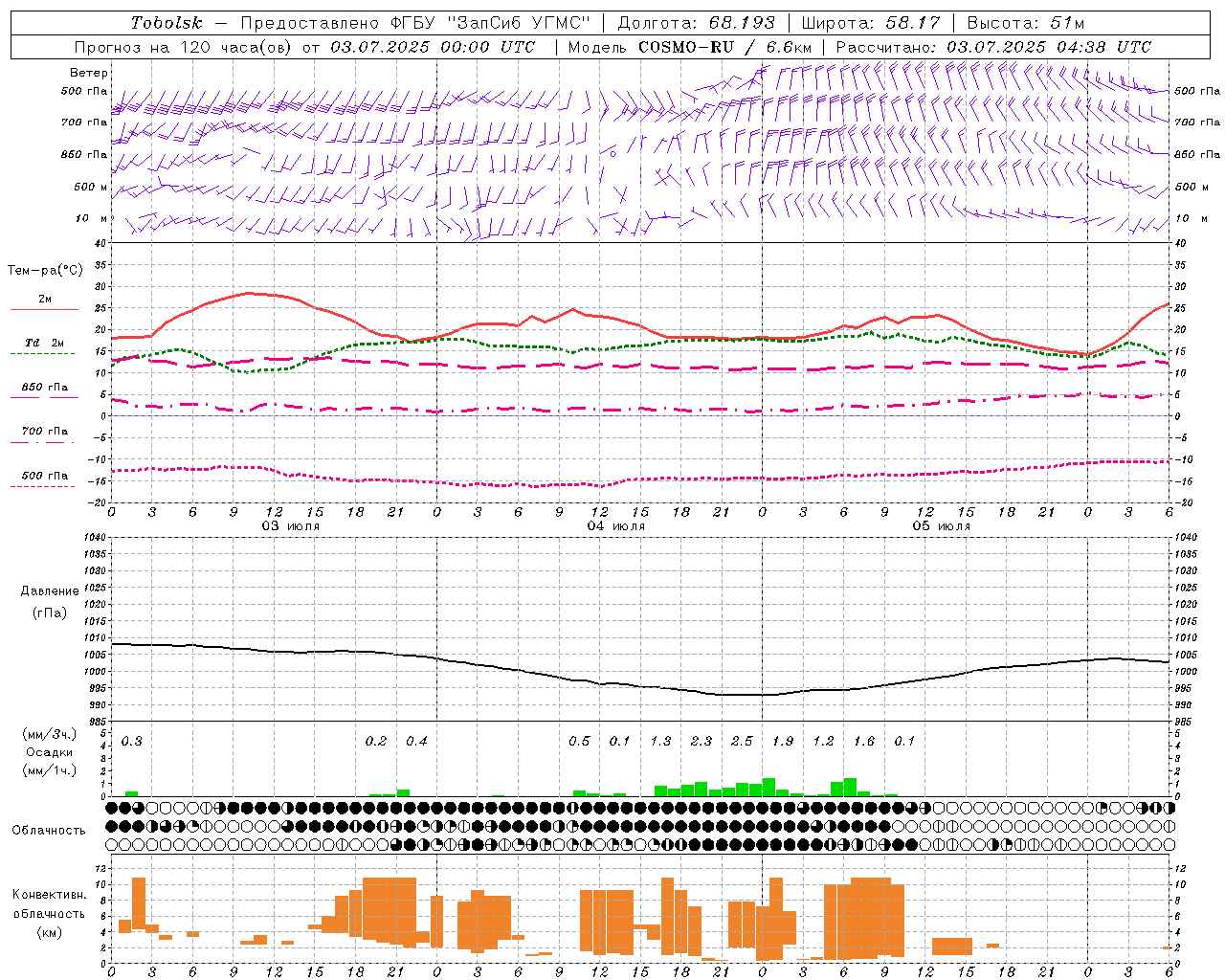Viewport: 1225px width, 980px height.
Task: Click the '850 гПа' temperature legend entry
Action: pyautogui.click(x=44, y=388)
